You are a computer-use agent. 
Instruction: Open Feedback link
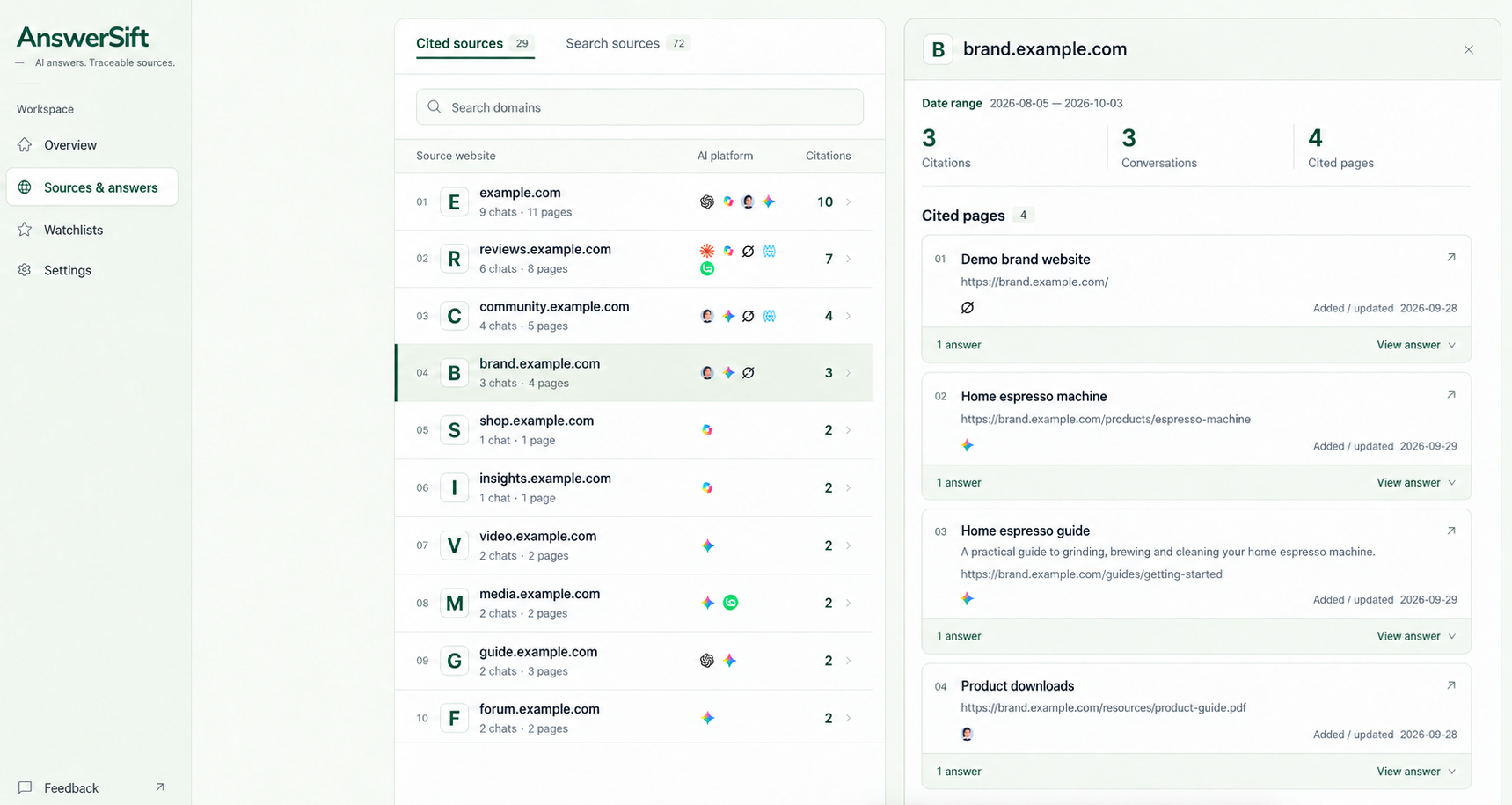tap(91, 787)
